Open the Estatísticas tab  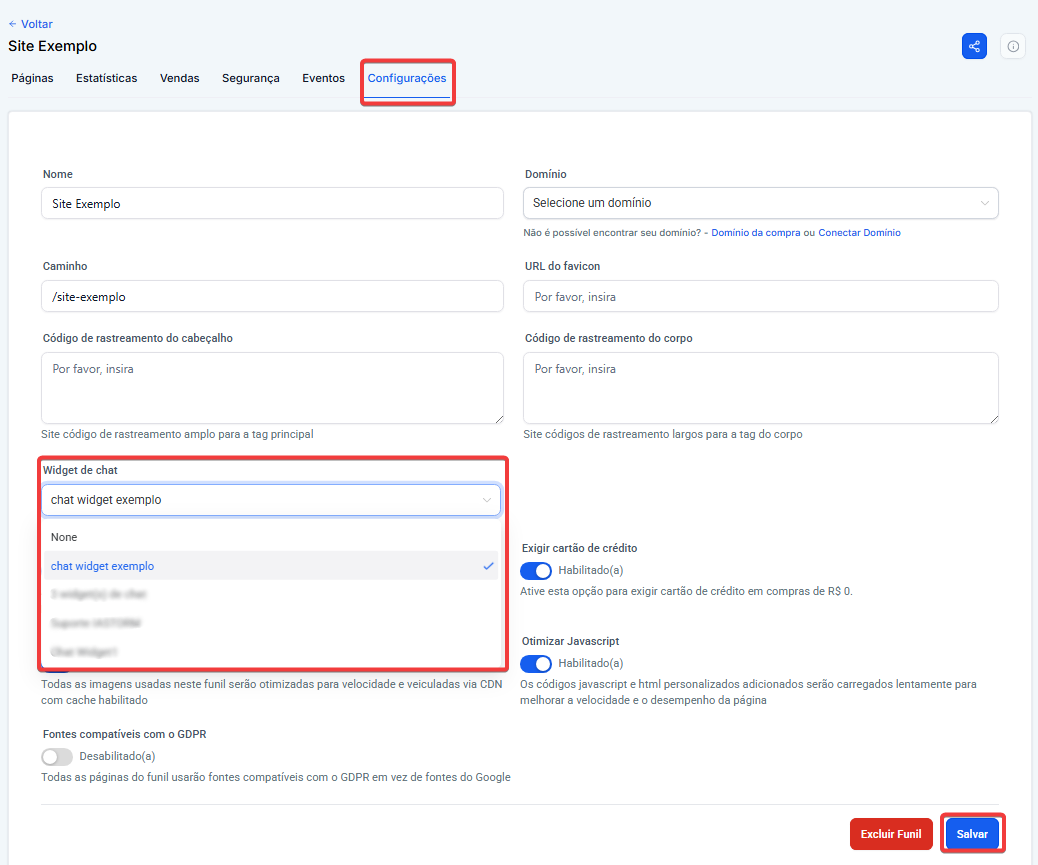coord(106,78)
